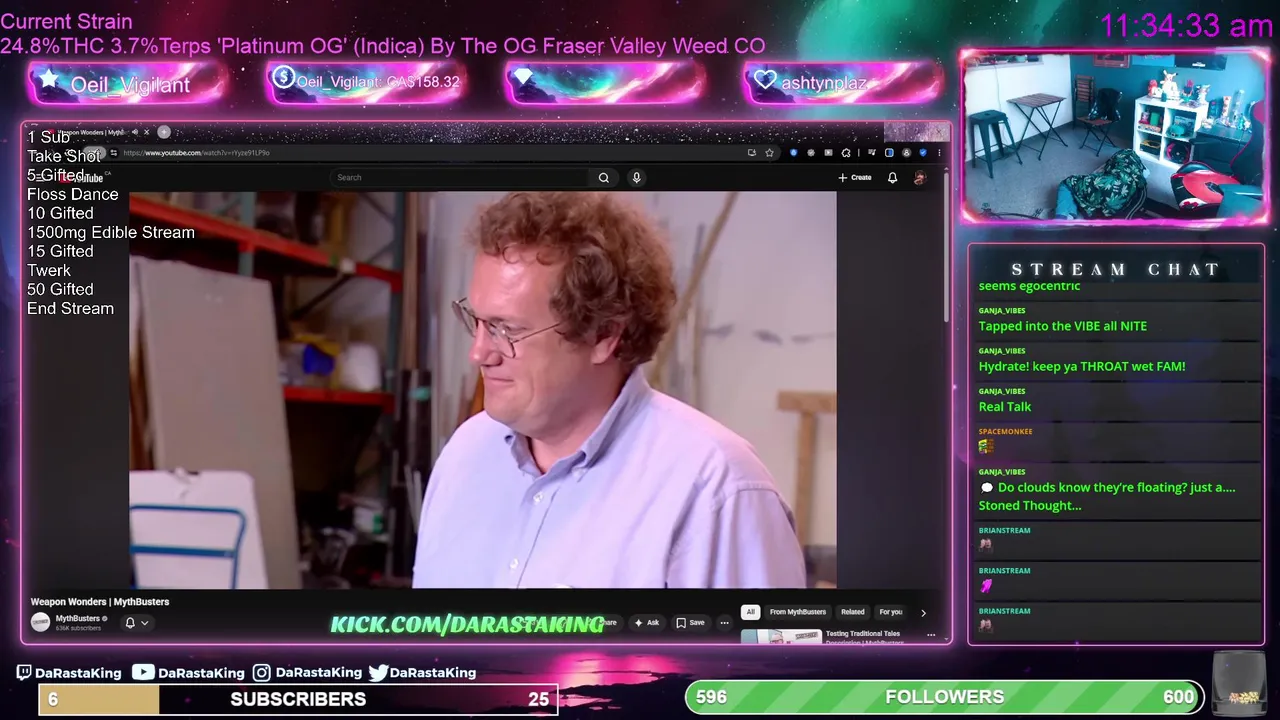Click the MythBusters channel name link
The width and height of the screenshot is (1280, 720).
click(78, 618)
